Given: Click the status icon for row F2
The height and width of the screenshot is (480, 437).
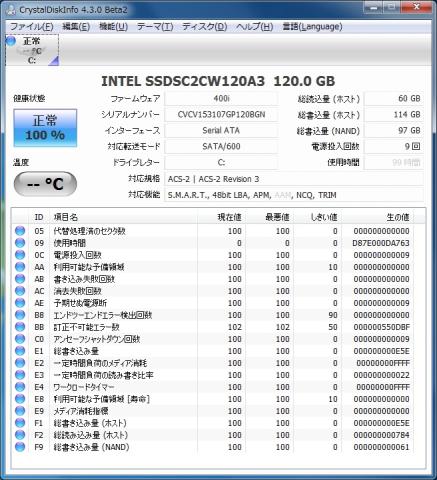Looking at the screenshot, I should [20, 435].
